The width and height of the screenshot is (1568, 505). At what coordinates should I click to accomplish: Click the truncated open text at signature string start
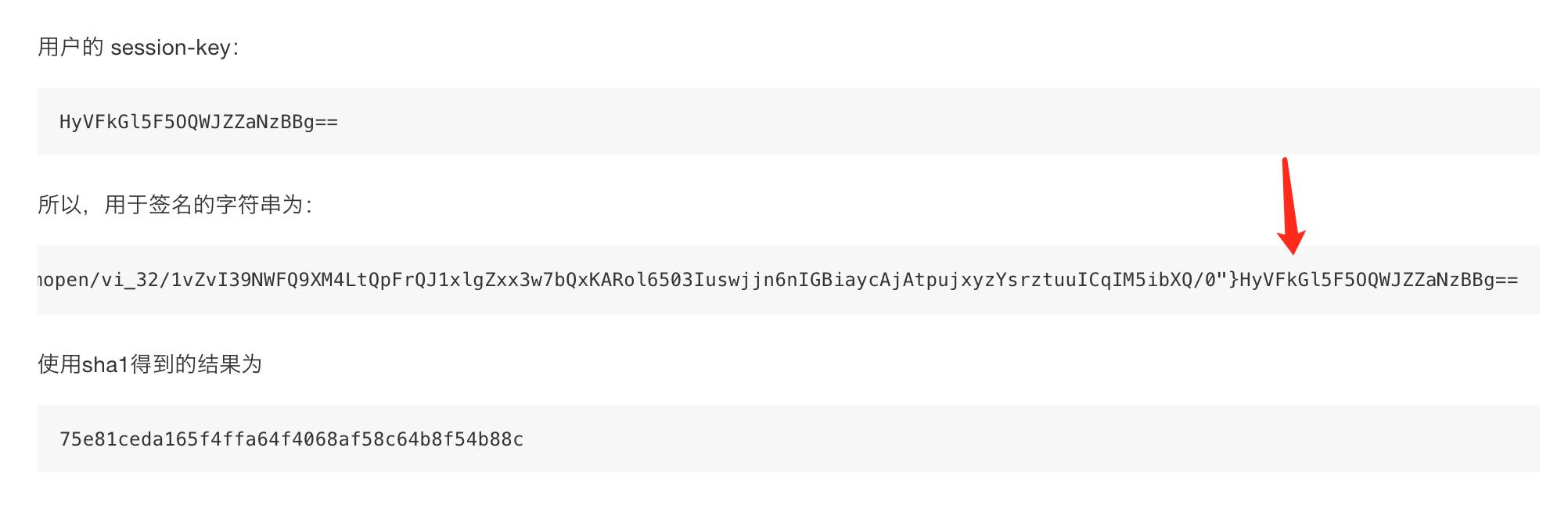click(64, 280)
